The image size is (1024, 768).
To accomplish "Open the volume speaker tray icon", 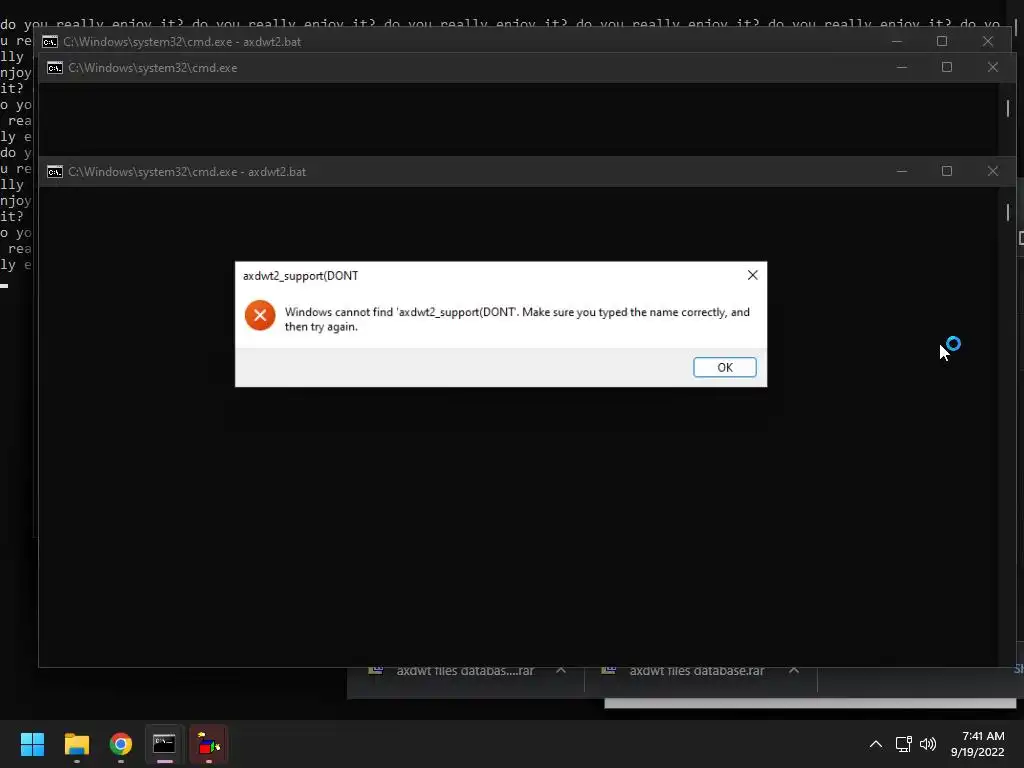I will tap(928, 744).
